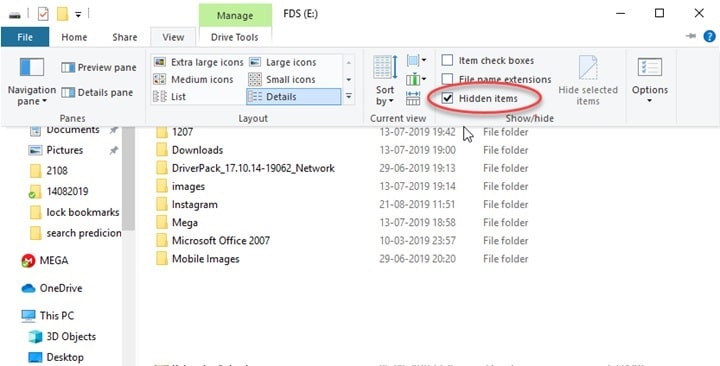The height and width of the screenshot is (366, 720).
Task: Open the Group by dropdown icon
Action: [x=416, y=60]
